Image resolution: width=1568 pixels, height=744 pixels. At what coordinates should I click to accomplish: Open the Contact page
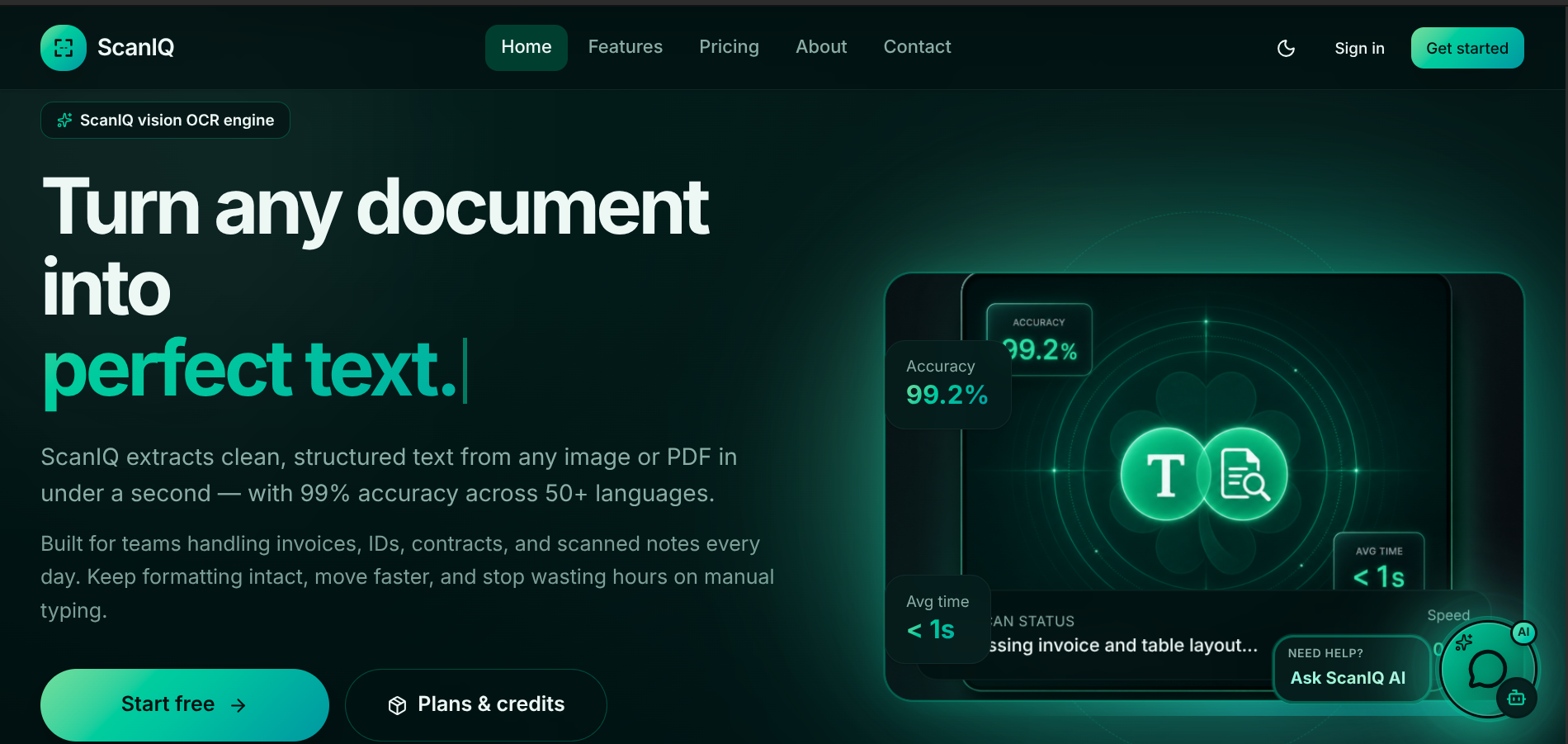[918, 47]
